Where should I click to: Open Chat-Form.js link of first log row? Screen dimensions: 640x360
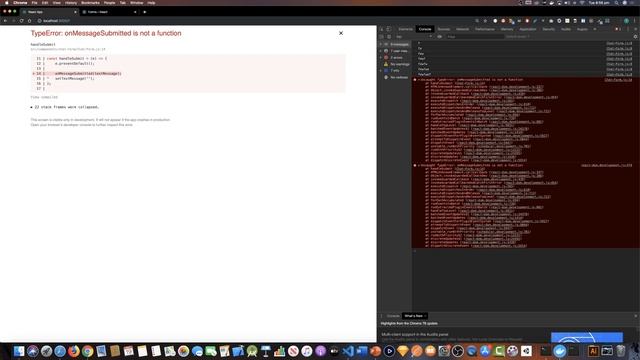coord(619,43)
